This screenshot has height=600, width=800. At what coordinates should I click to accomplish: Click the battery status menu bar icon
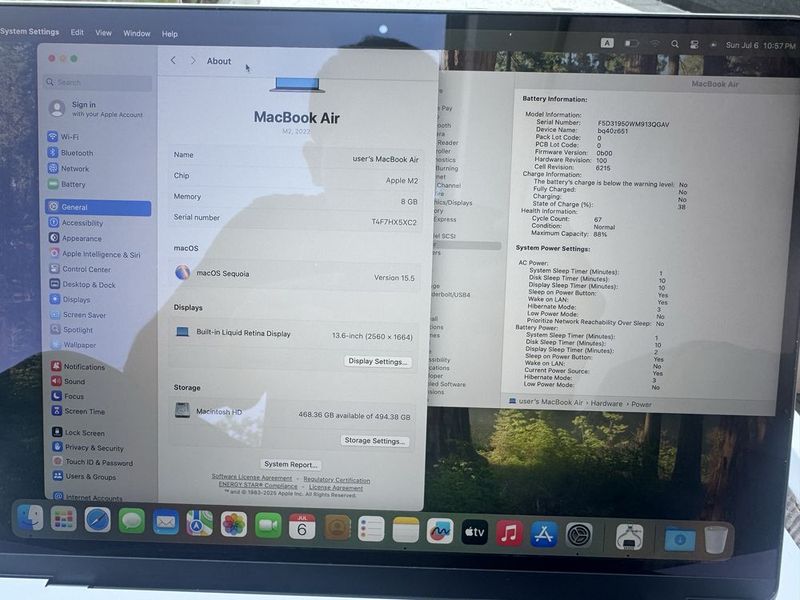632,43
